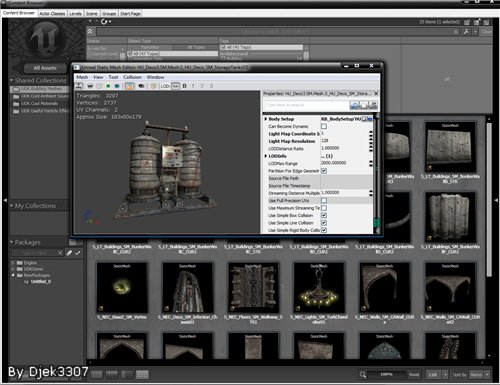
Task: Collapse Shared Collections section
Action: [11, 80]
